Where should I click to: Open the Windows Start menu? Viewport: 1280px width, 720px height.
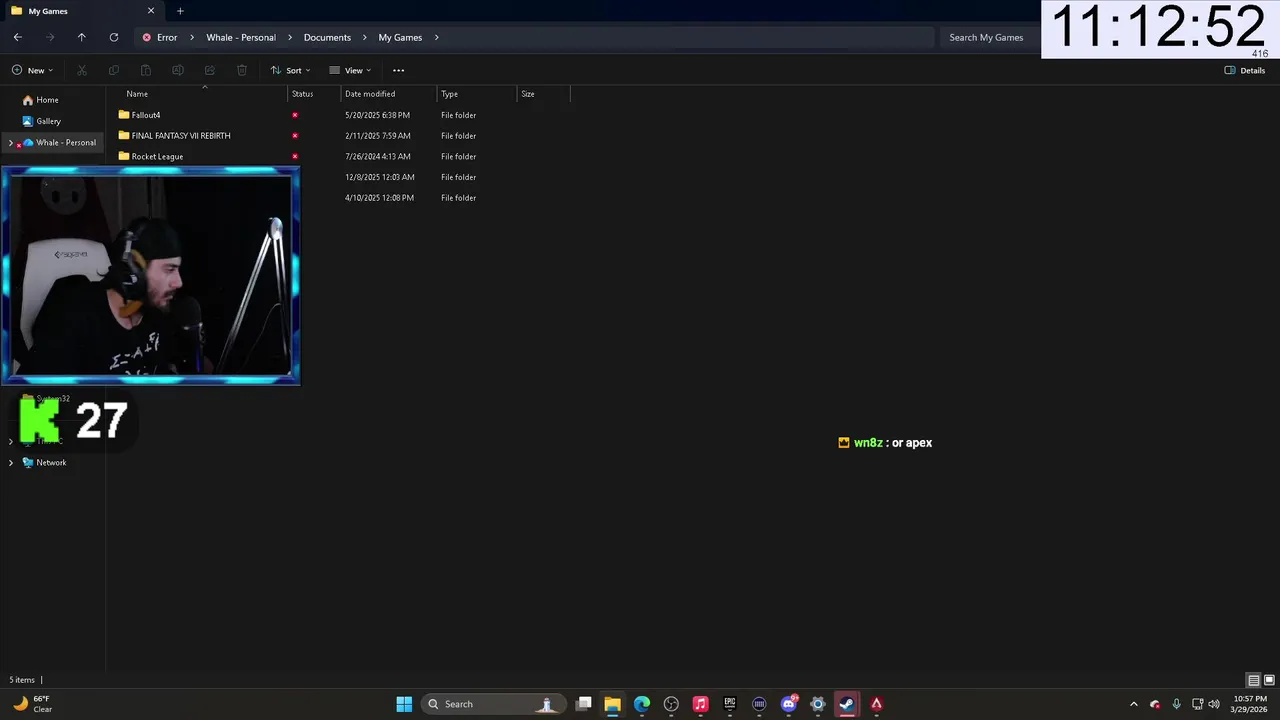pyautogui.click(x=404, y=704)
